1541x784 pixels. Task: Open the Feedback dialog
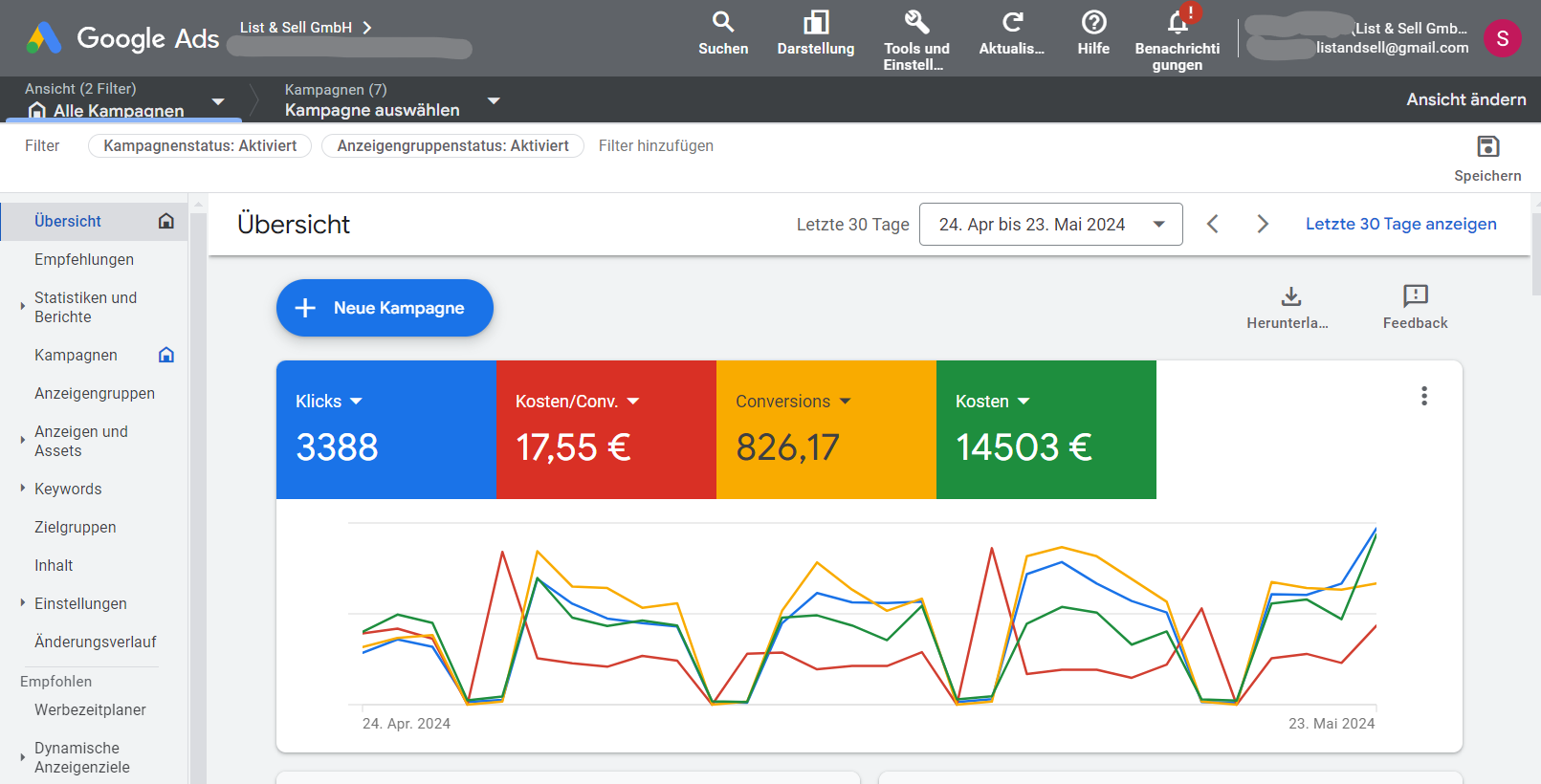coord(1415,308)
